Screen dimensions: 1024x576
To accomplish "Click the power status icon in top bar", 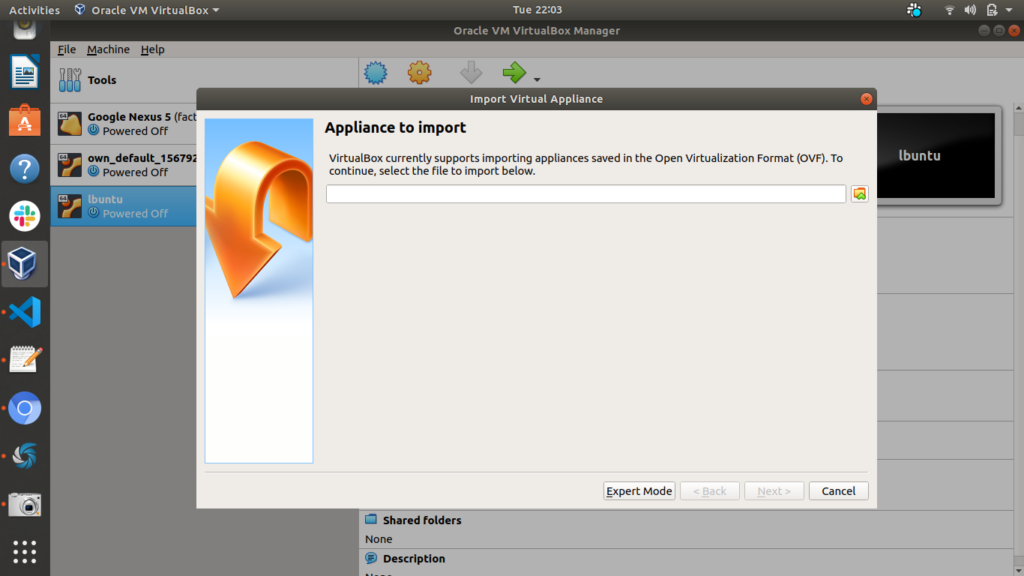I will click(992, 10).
